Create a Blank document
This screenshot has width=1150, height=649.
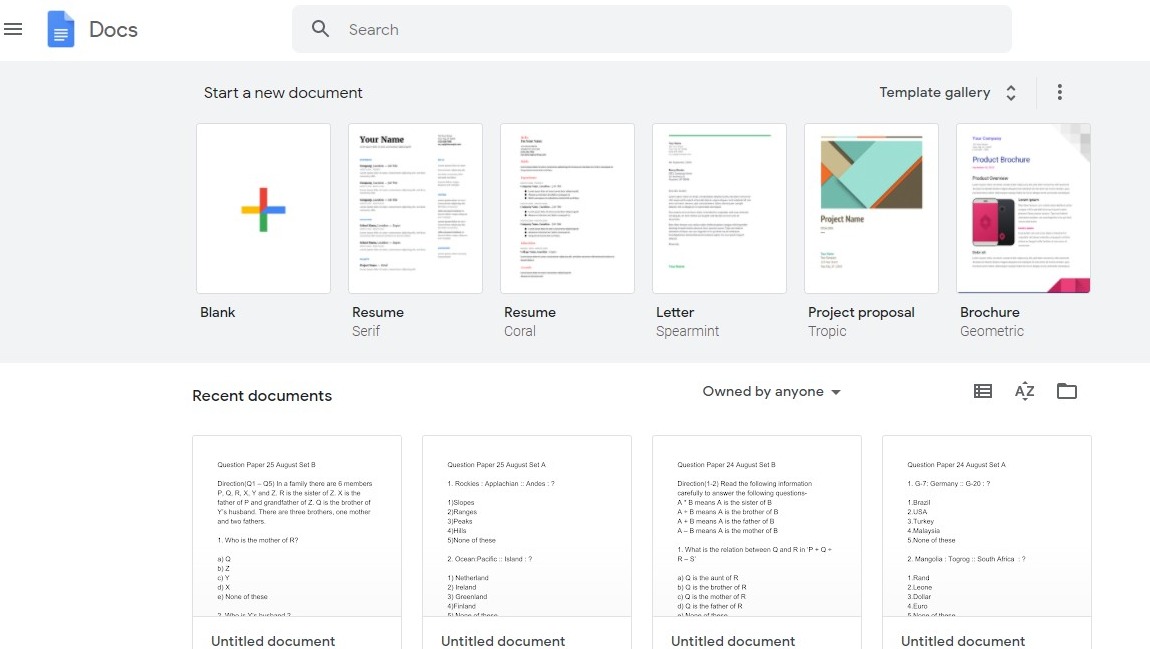(263, 208)
